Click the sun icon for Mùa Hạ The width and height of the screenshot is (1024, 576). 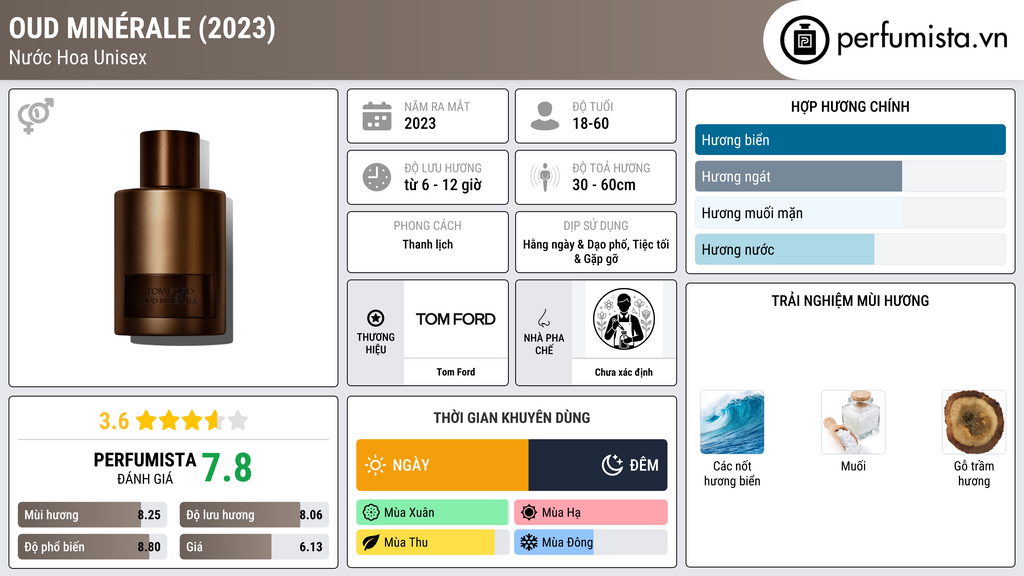(x=529, y=513)
